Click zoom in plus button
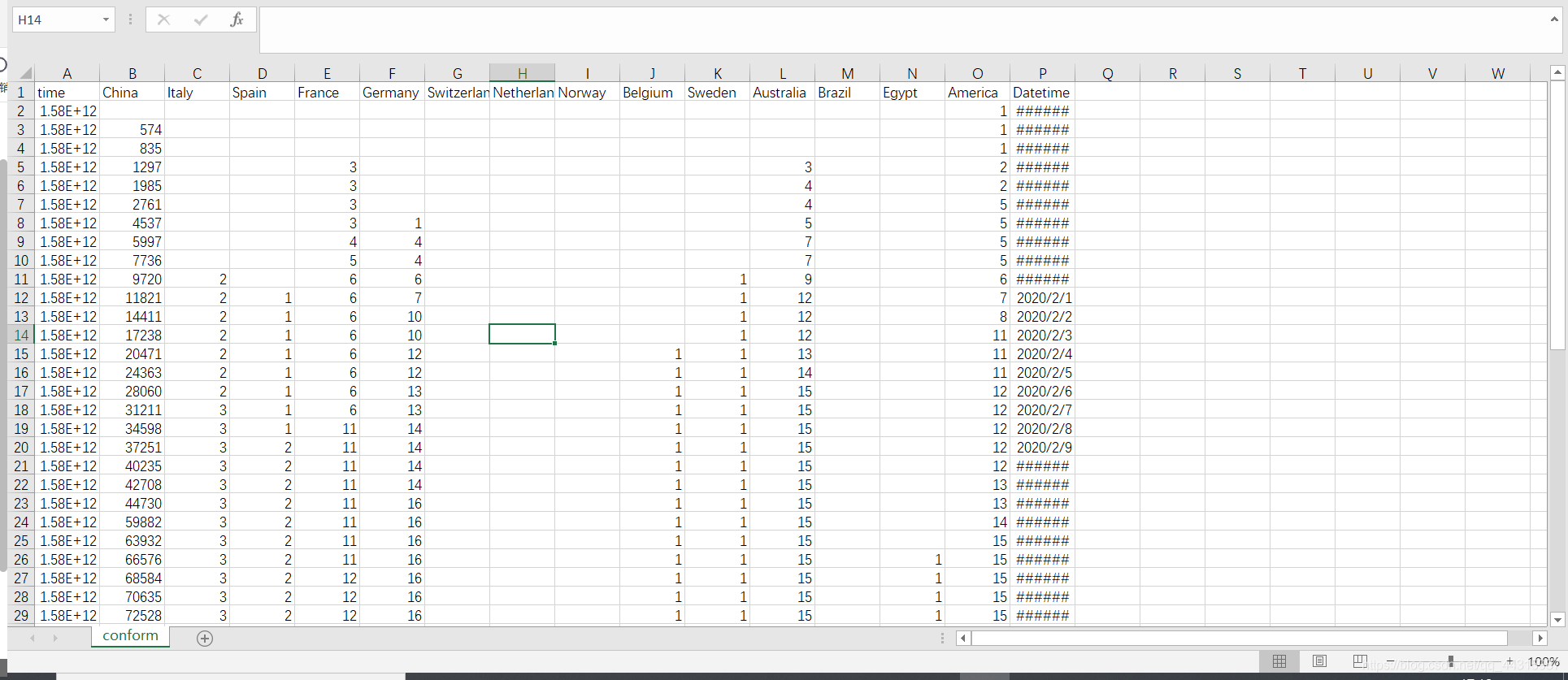 [x=1510, y=661]
